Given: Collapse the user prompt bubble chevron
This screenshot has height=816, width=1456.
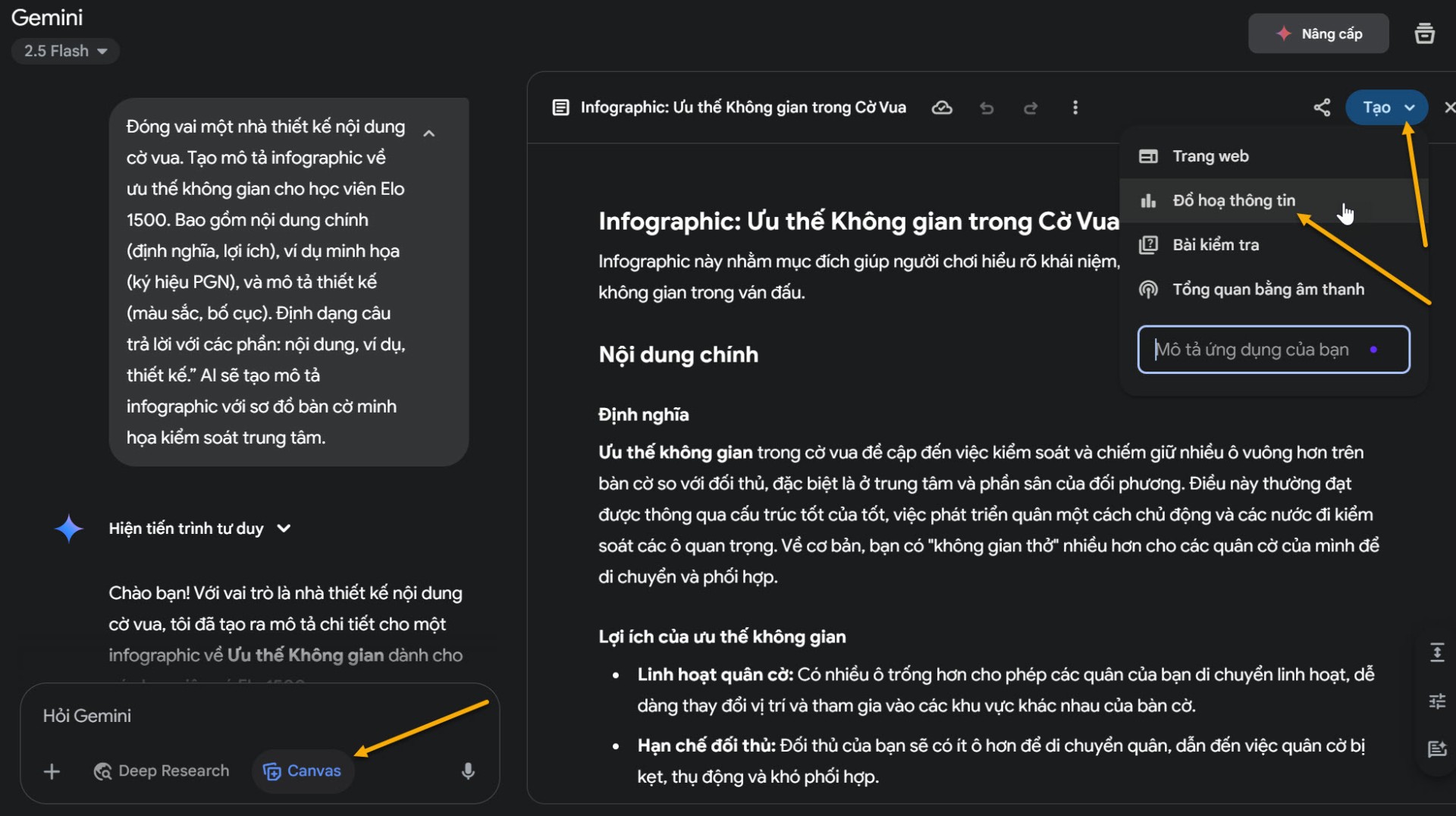Looking at the screenshot, I should tap(428, 133).
